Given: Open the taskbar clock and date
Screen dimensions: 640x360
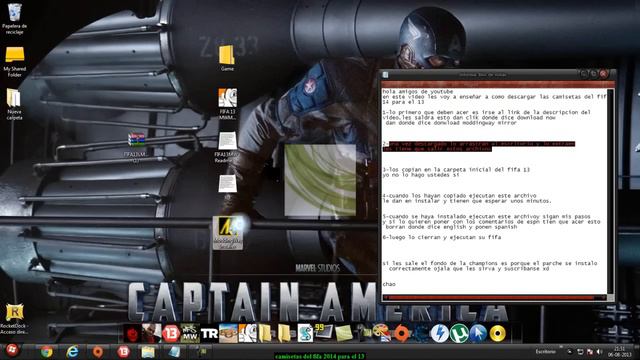Looking at the screenshot, I should pos(620,351).
